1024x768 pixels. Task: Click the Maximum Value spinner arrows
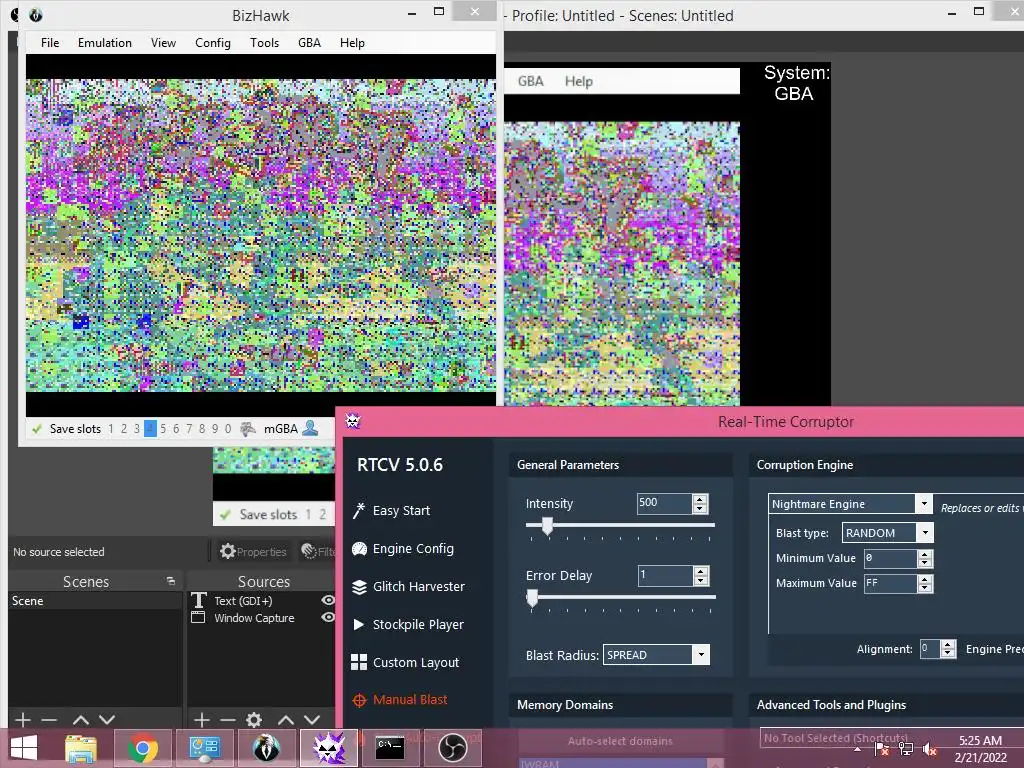coord(925,583)
